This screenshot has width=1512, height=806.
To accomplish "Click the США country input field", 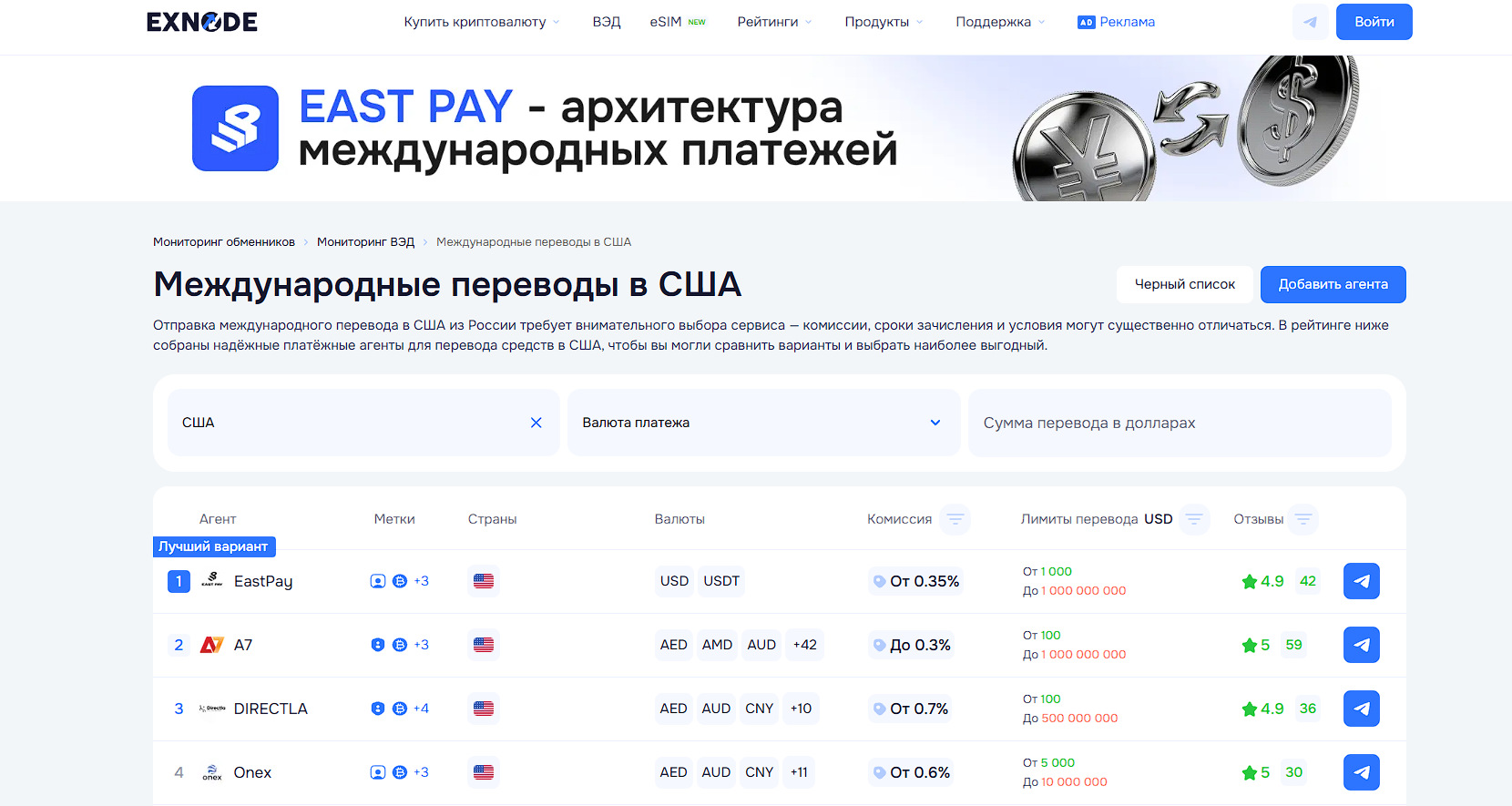I will [363, 423].
